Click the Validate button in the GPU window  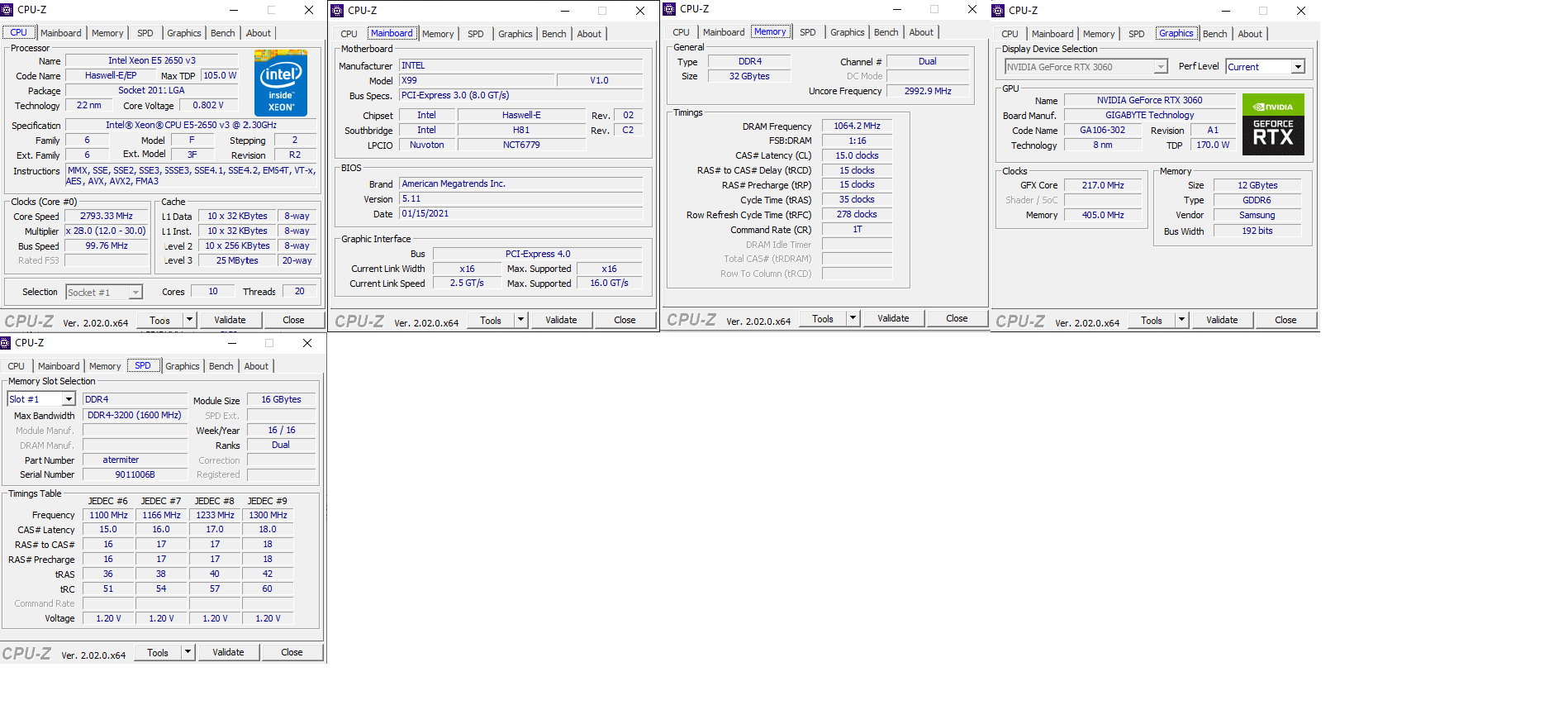1222,320
